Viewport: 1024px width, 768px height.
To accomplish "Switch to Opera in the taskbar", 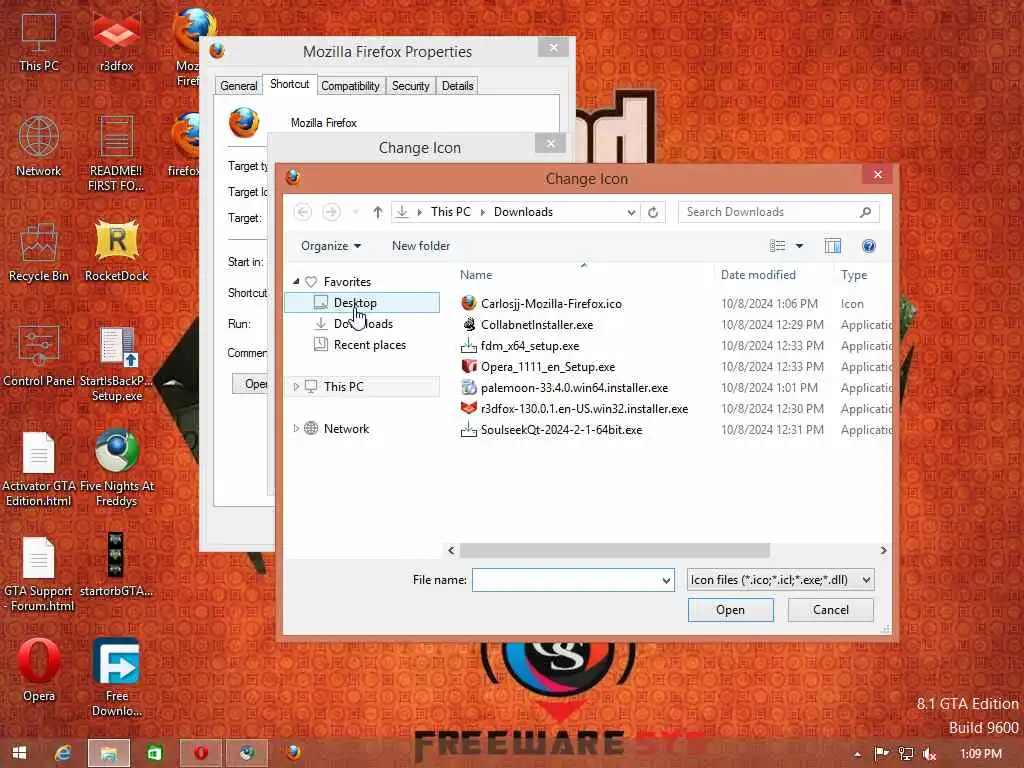I will [200, 753].
